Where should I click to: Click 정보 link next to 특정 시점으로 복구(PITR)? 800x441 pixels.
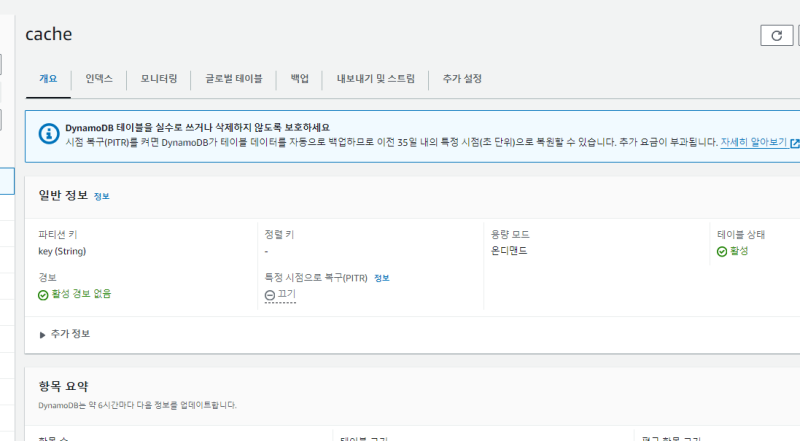tap(381, 278)
